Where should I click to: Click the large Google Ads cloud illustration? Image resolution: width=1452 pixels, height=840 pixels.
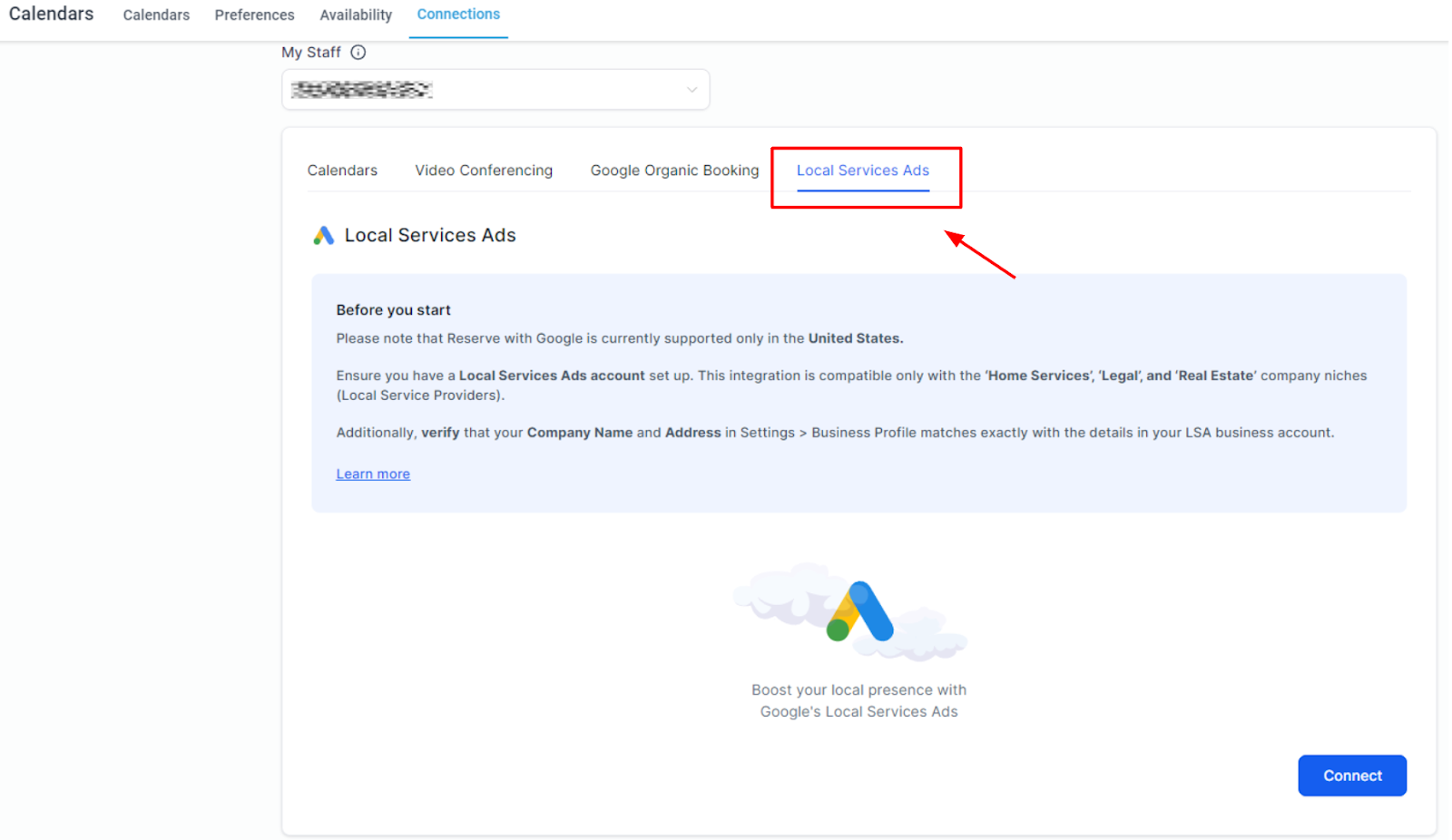[851, 612]
